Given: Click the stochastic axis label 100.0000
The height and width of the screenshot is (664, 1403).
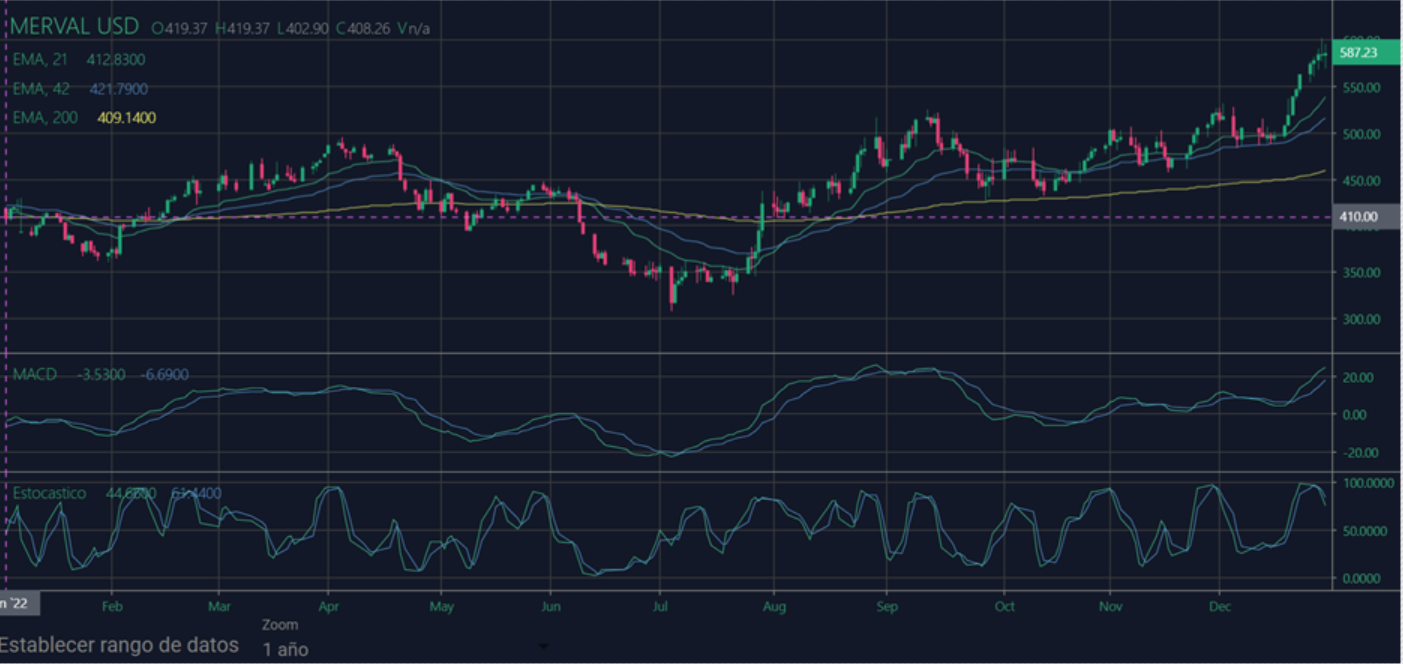Looking at the screenshot, I should point(1367,483).
